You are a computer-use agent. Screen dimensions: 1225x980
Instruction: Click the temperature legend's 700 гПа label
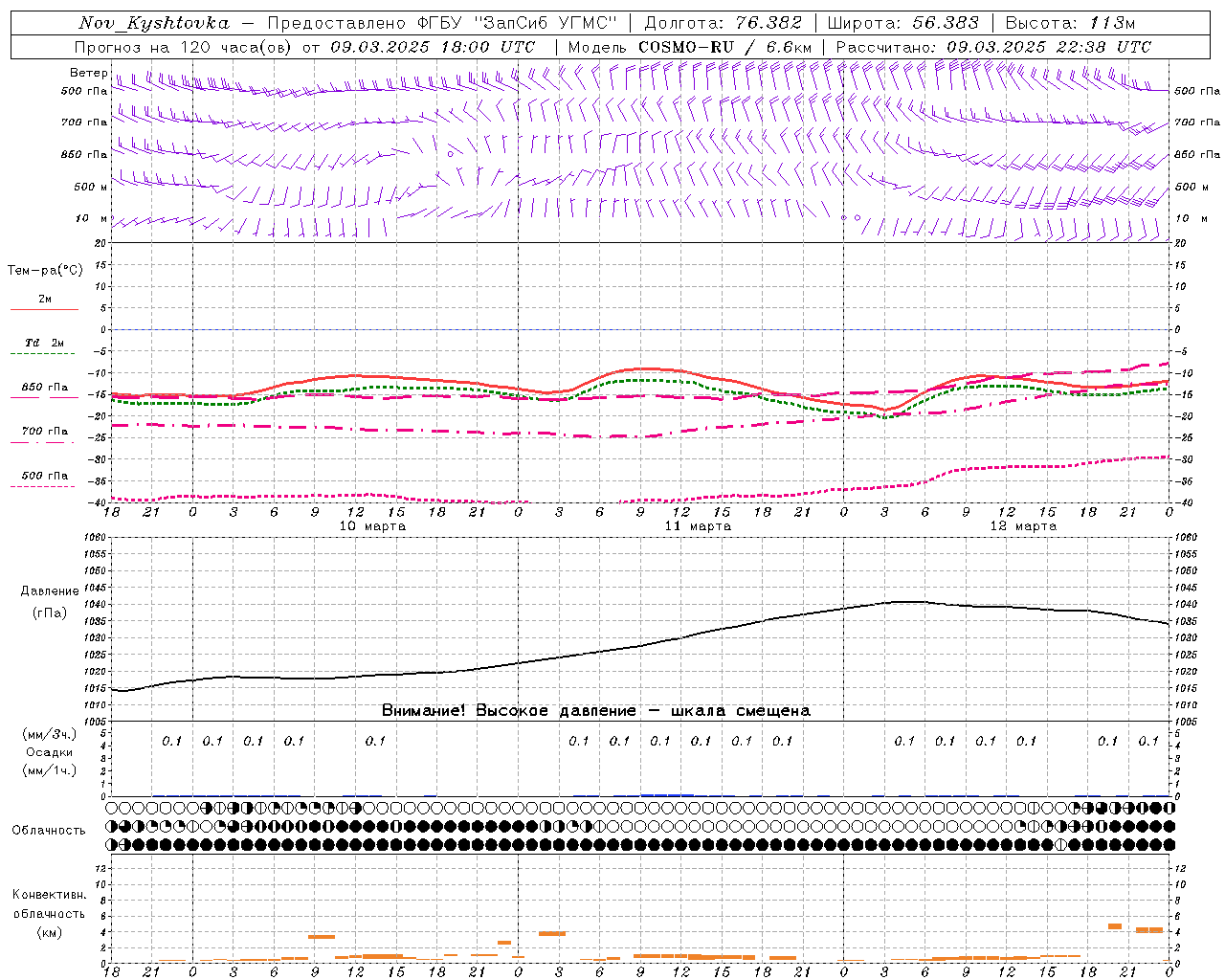click(45, 432)
